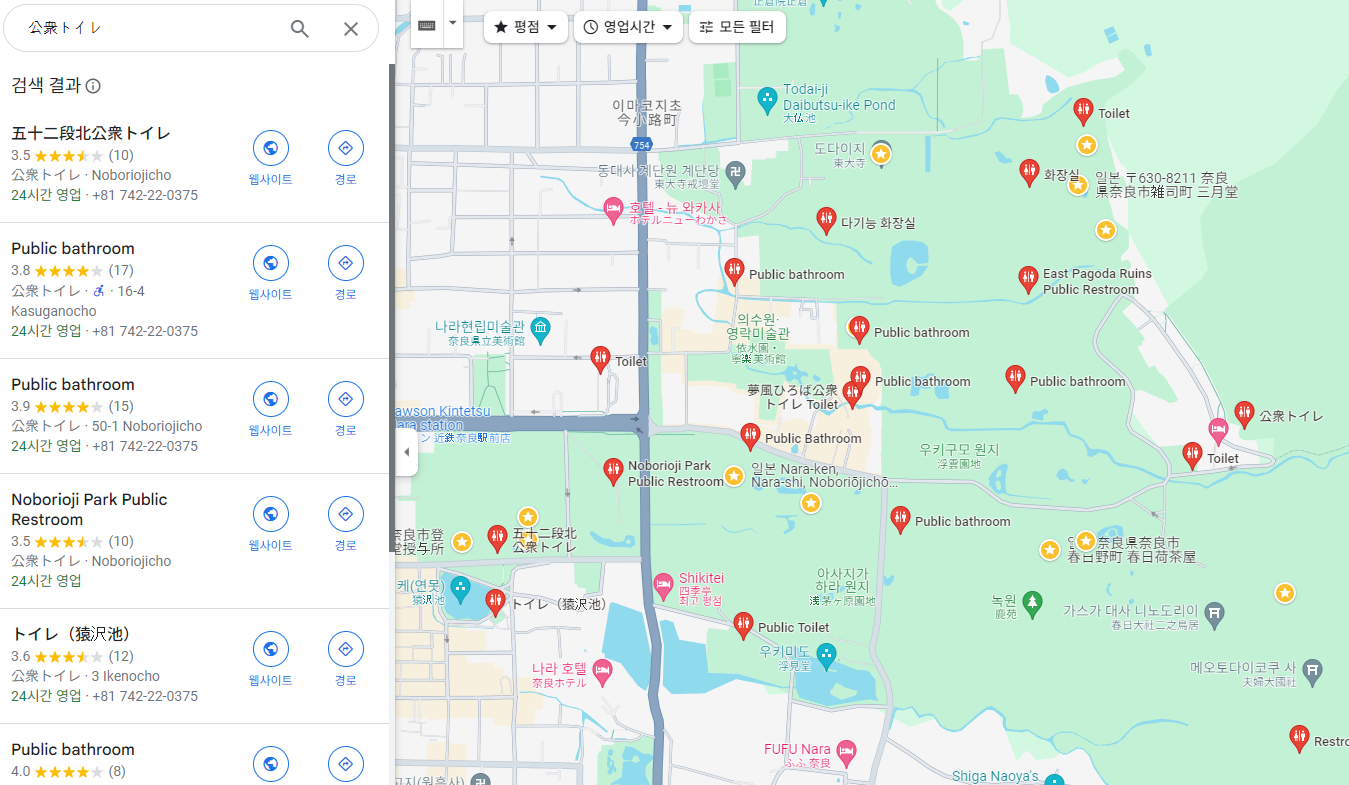This screenshot has width=1349, height=785.
Task: Click the 나라 호텔 hotel pin
Action: coord(602,671)
